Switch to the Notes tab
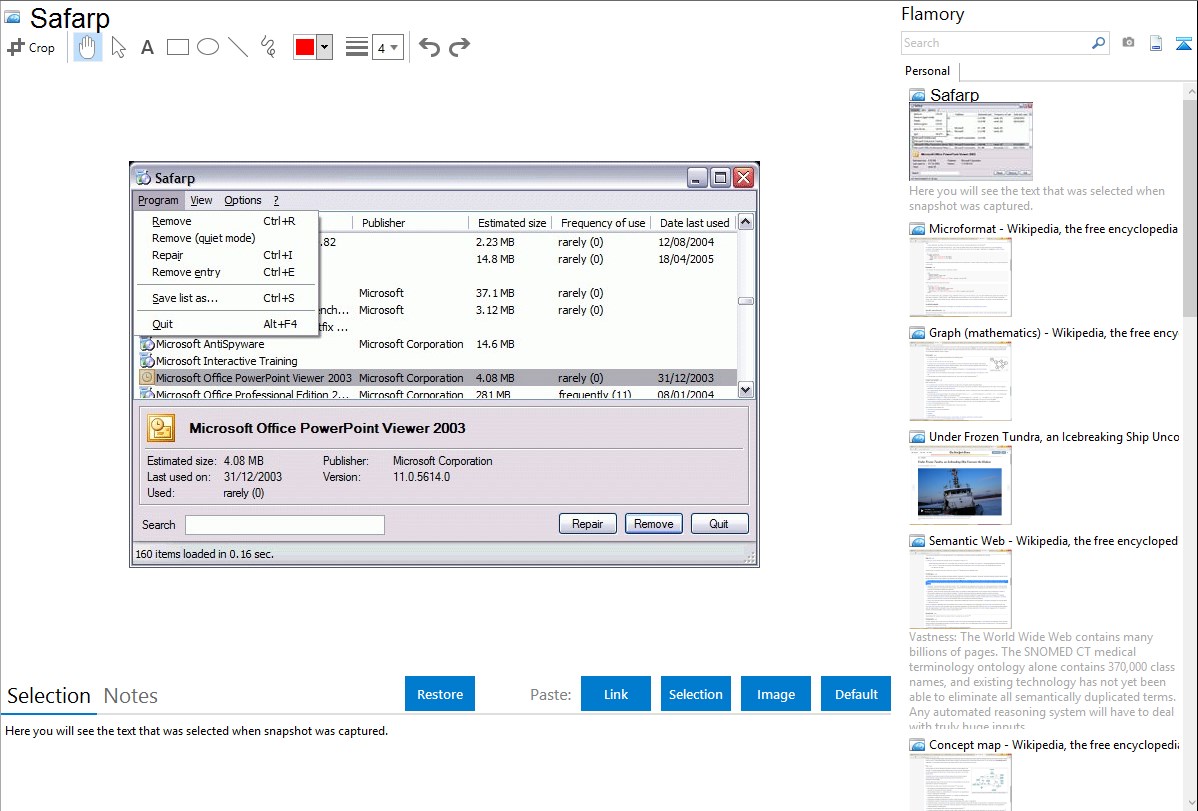The height and width of the screenshot is (811, 1198). (131, 696)
